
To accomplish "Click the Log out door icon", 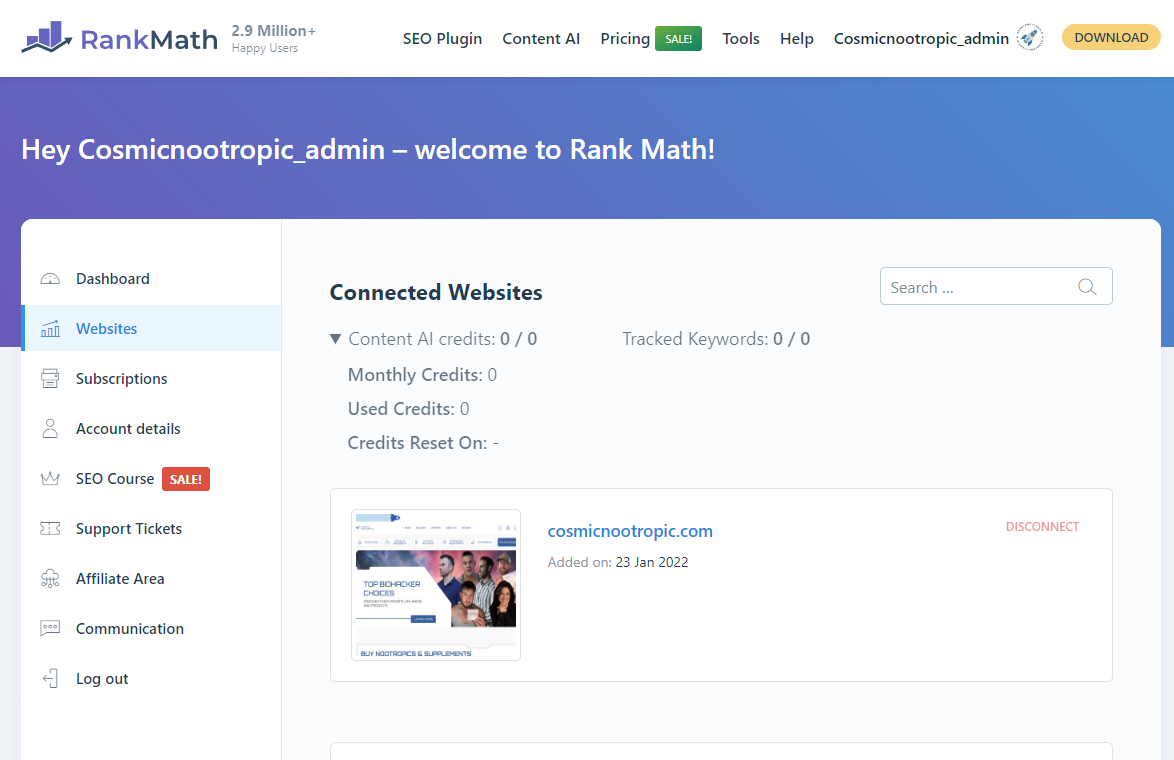I will point(50,678).
